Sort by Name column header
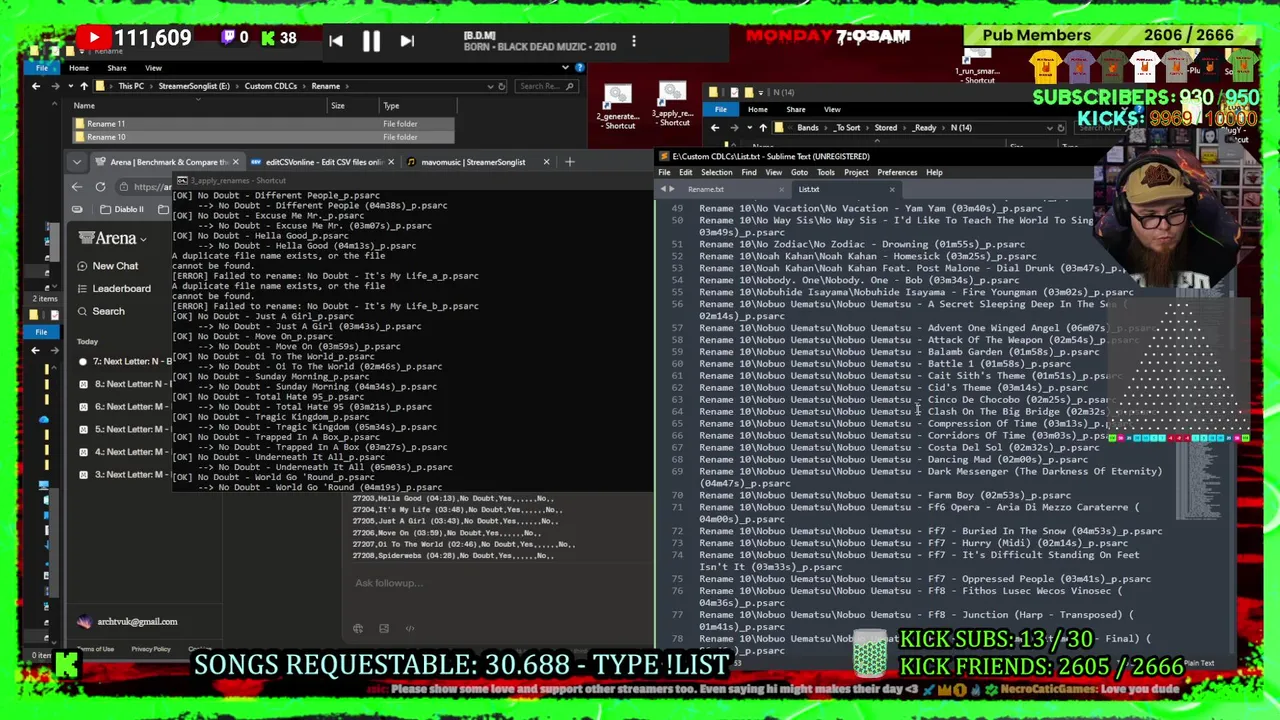The height and width of the screenshot is (720, 1280). click(84, 106)
